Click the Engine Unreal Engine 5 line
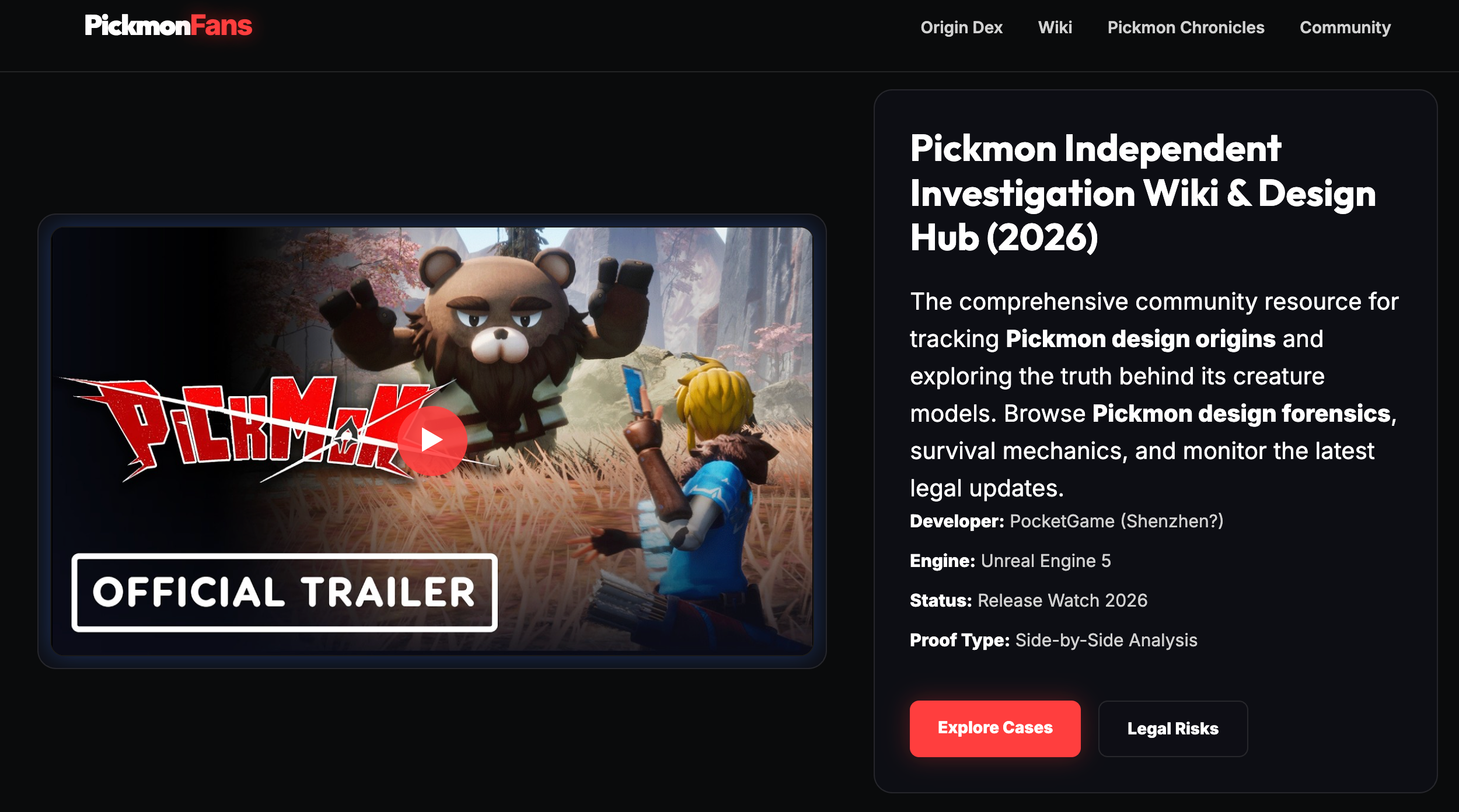The height and width of the screenshot is (812, 1459). (1010, 561)
